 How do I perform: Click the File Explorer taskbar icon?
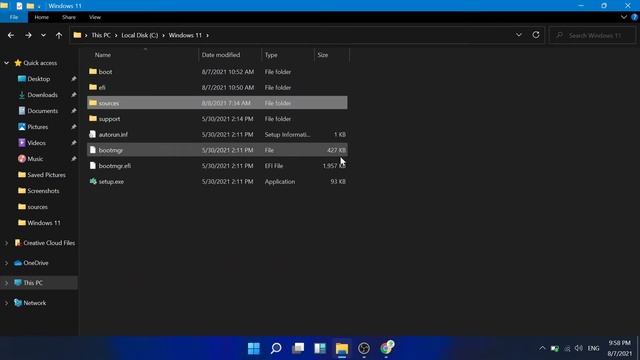(342, 348)
